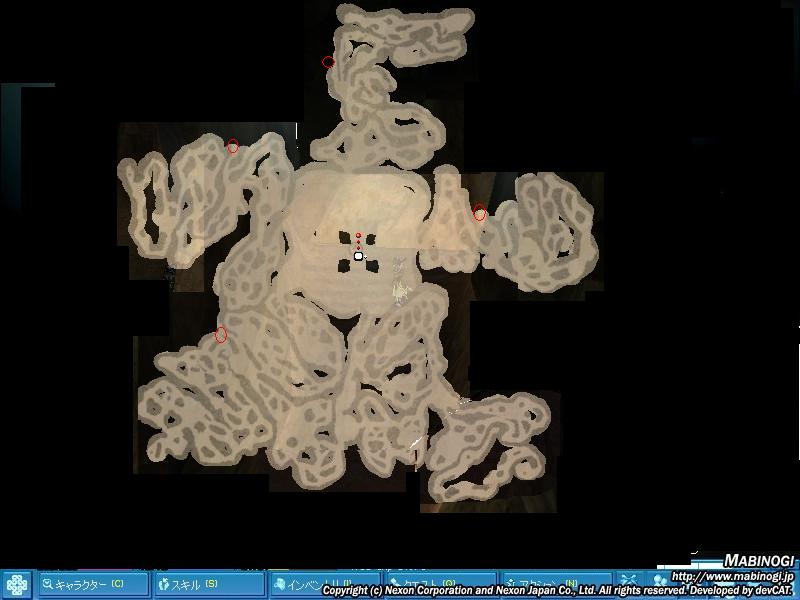Click the crossed-tools icon in bottom bar
Viewport: 800px width, 600px height.
point(630,582)
